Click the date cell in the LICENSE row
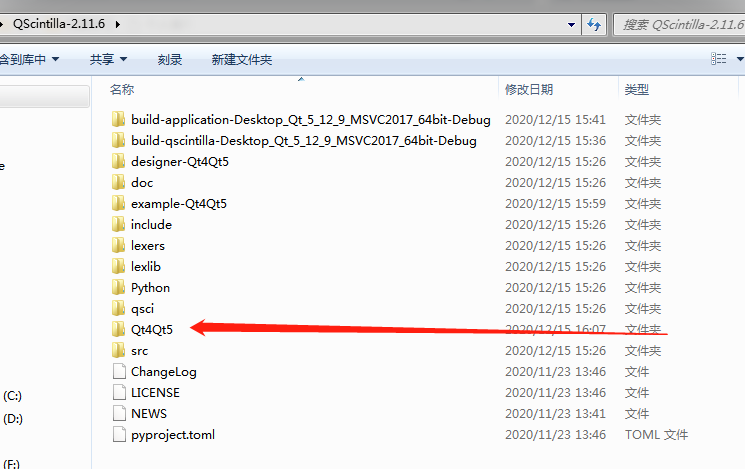 click(x=555, y=392)
